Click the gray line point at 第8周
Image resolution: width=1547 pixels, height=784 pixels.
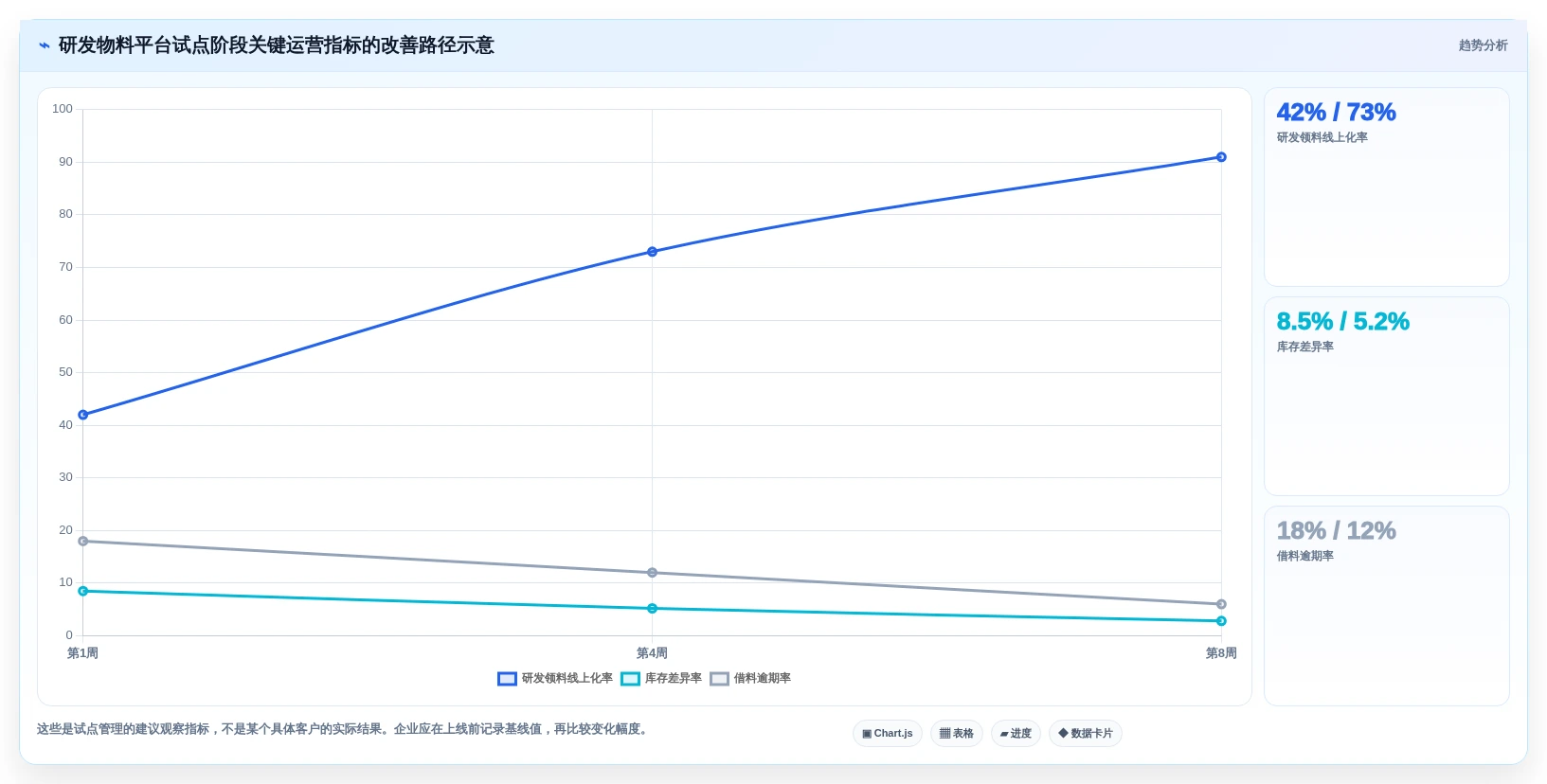[x=1221, y=604]
